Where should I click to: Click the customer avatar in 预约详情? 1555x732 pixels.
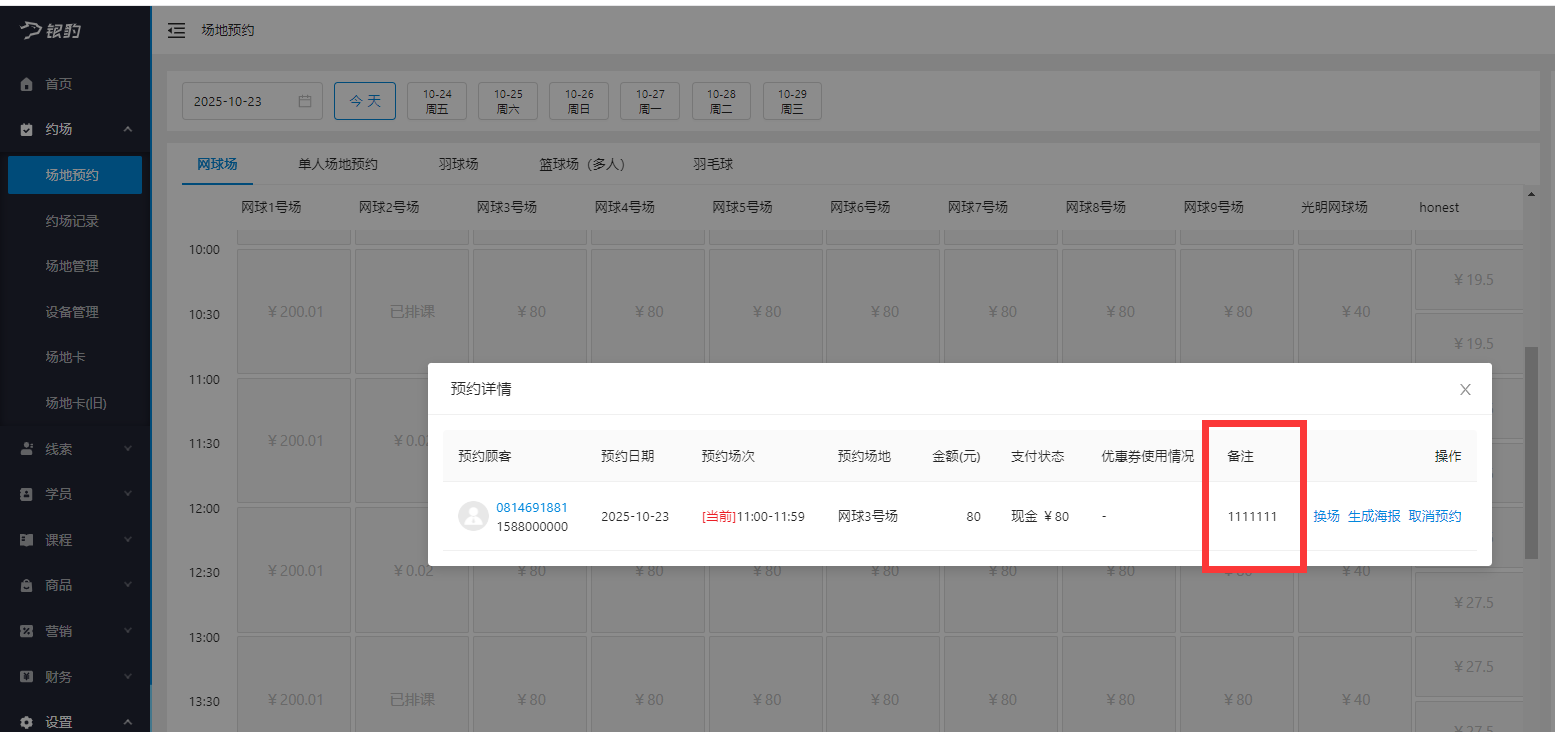pos(472,516)
